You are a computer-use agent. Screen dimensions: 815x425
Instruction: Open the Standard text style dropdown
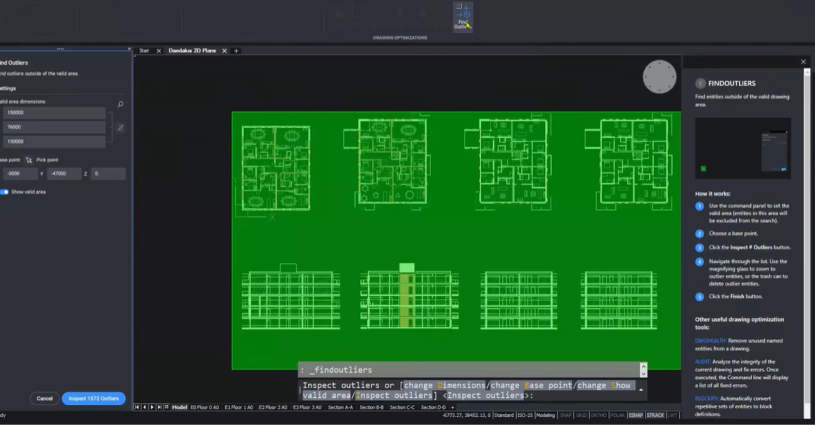coord(504,415)
